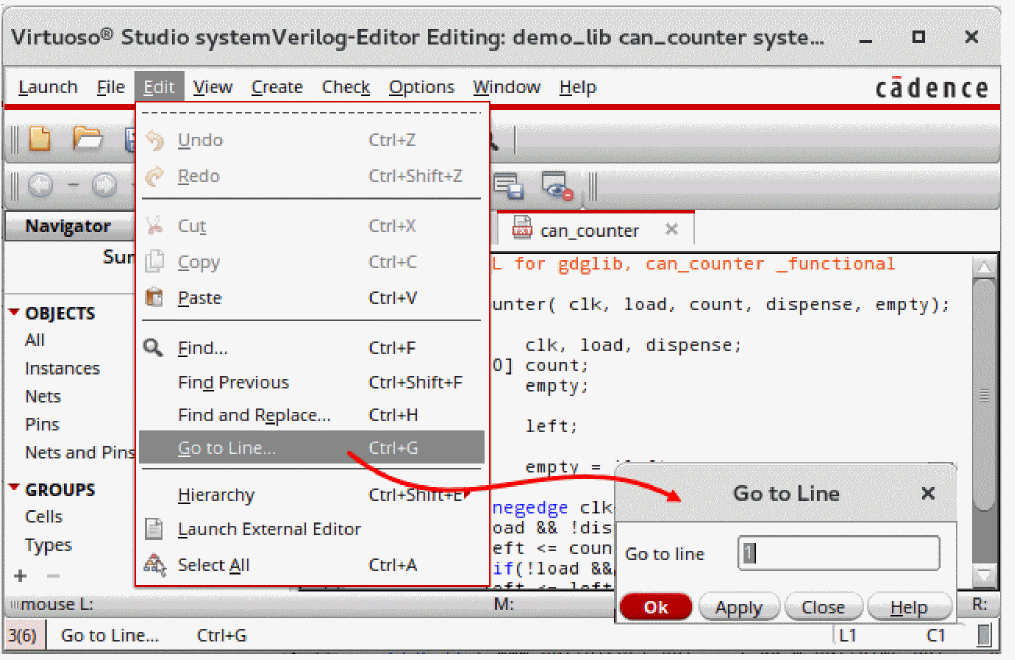1015x660 pixels.
Task: Open the File menu
Action: click(x=111, y=87)
